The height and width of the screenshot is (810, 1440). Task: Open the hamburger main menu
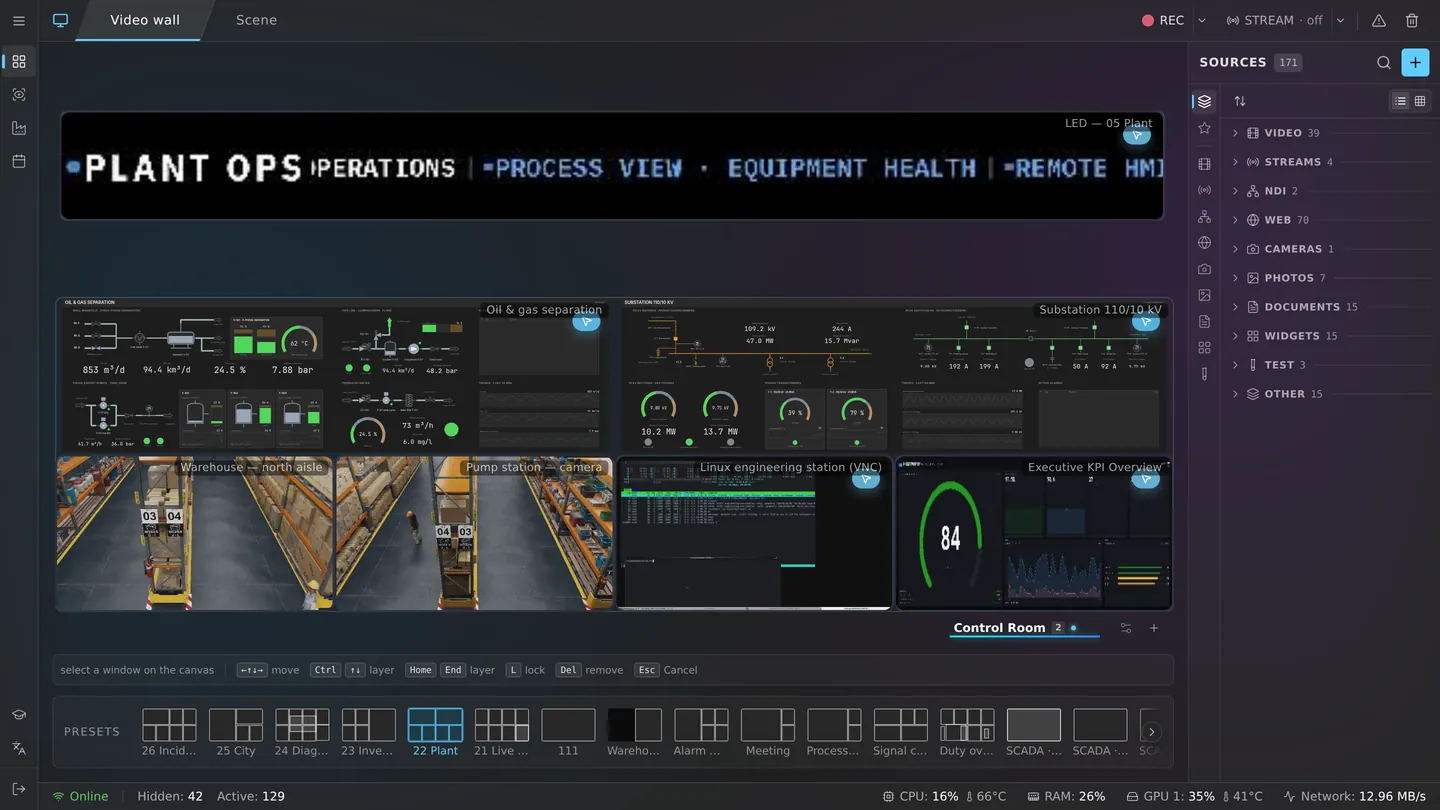click(19, 20)
